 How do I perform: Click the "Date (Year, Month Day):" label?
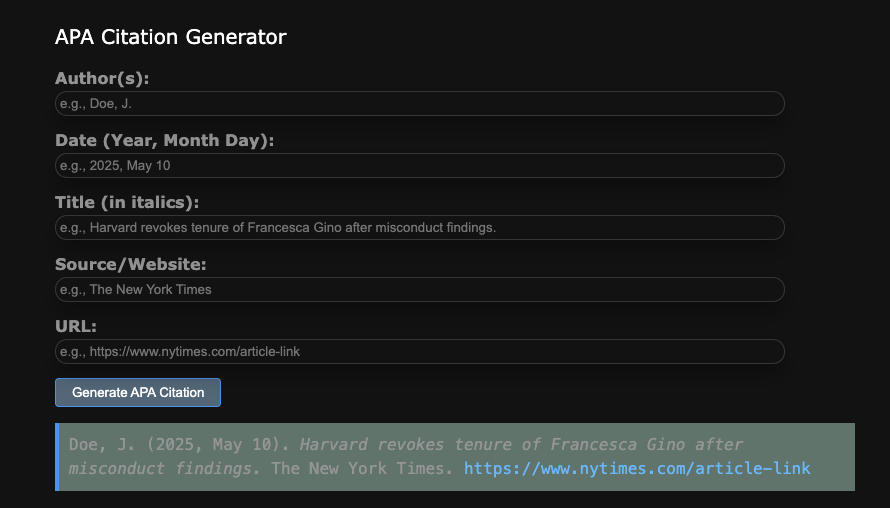tap(164, 141)
